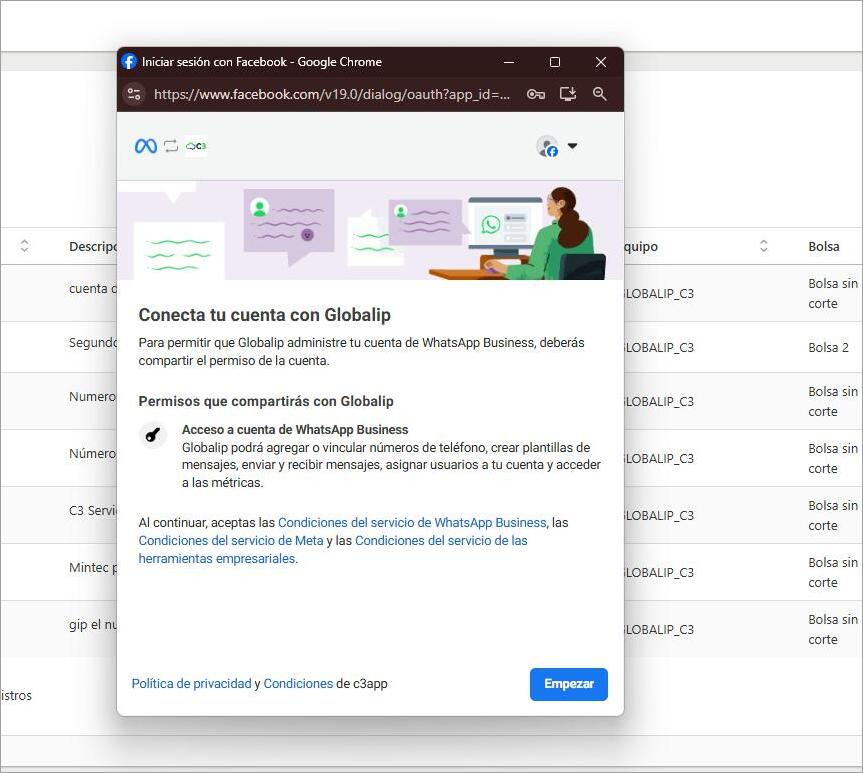
Task: Click the key icon beside WhatsApp Business access
Action: pos(153,435)
